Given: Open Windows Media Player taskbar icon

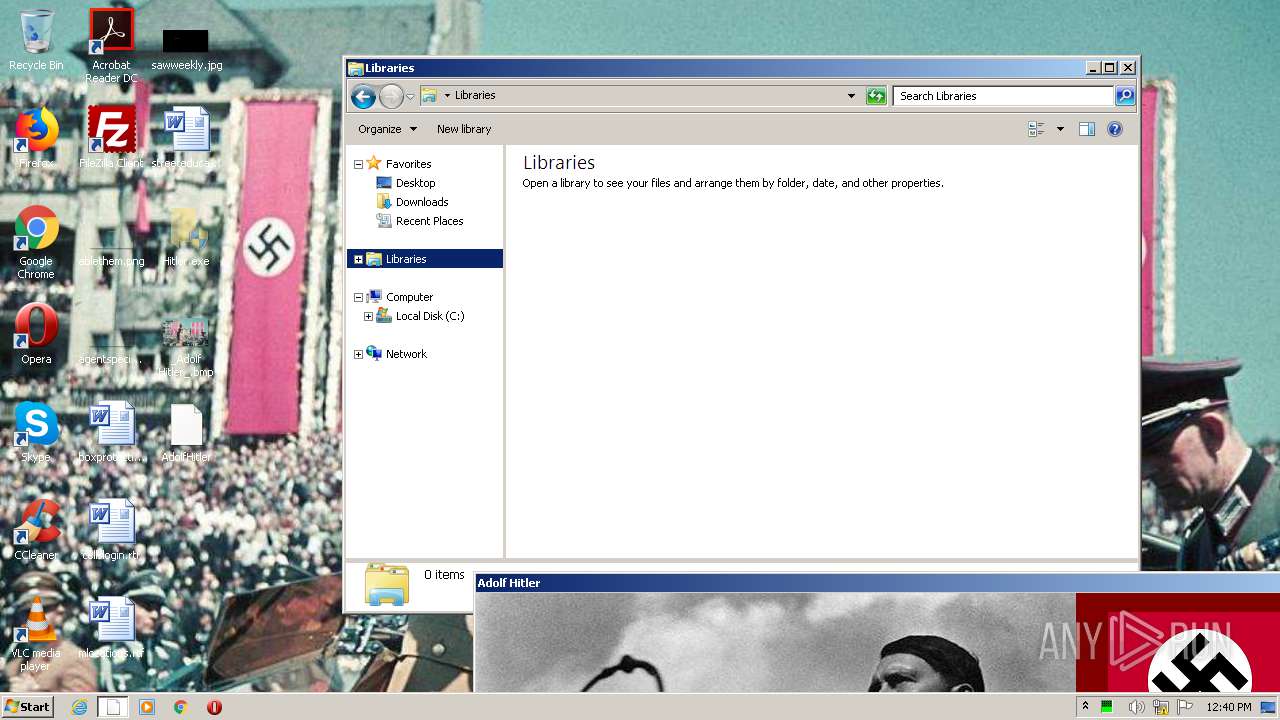Looking at the screenshot, I should pos(147,707).
